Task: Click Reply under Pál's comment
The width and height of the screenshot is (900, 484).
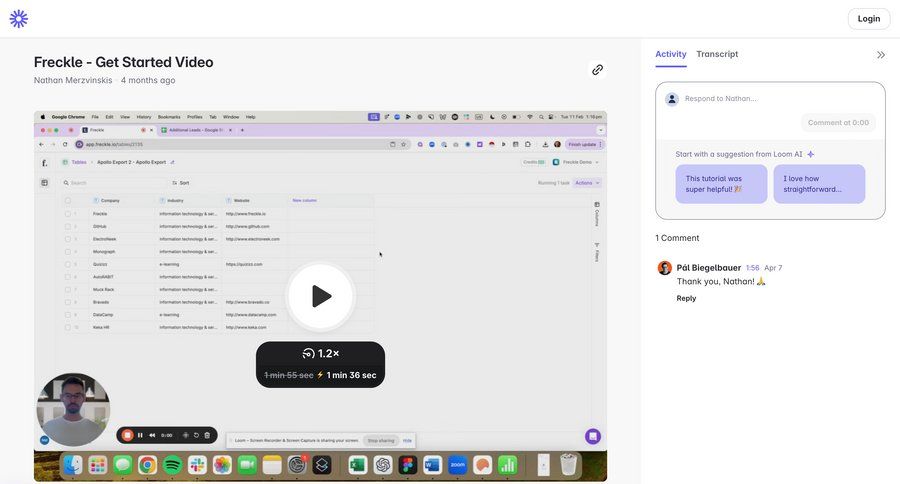Action: coord(686,298)
